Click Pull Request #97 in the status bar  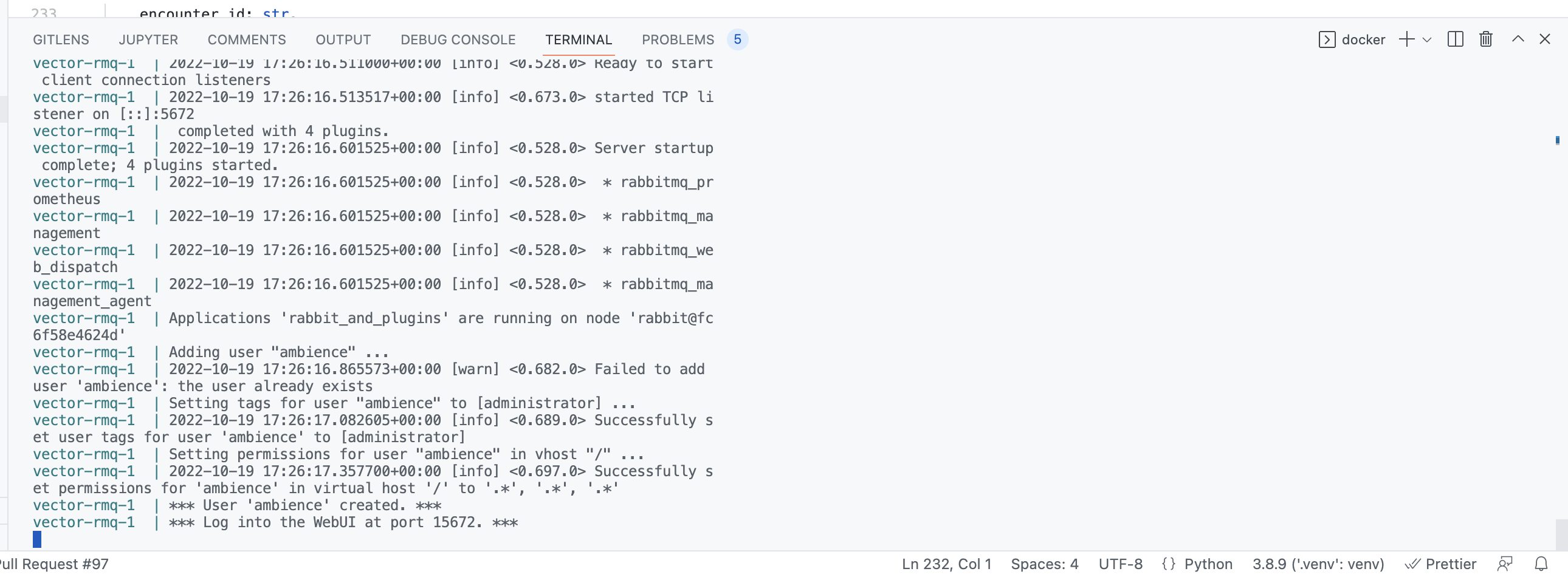53,564
